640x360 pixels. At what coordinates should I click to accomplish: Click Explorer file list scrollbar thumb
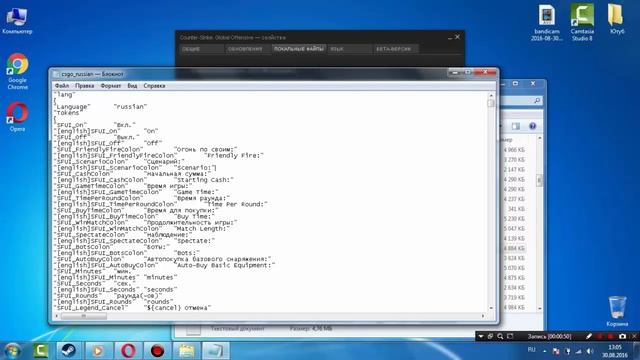(x=539, y=180)
